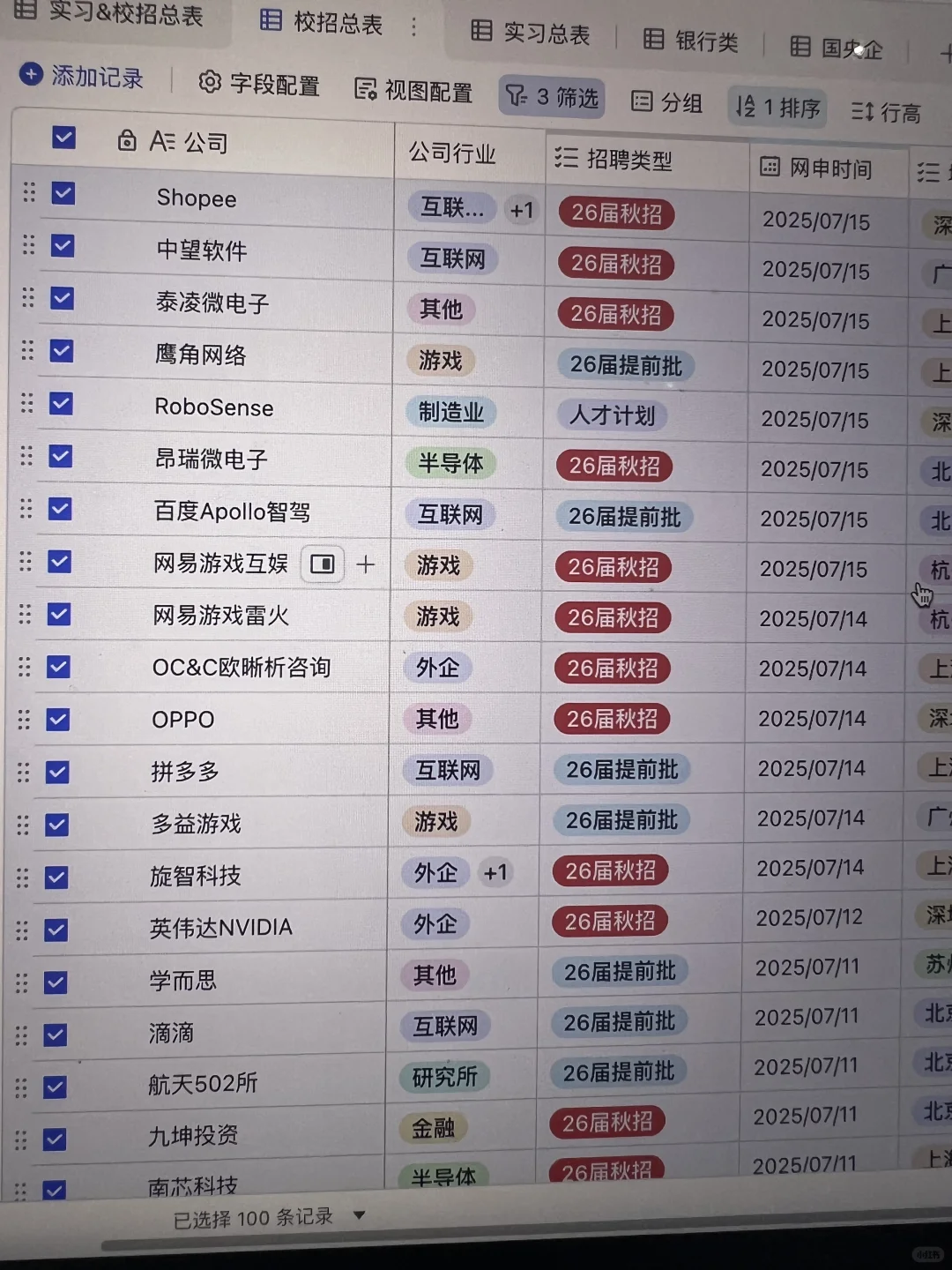Click the drag handle of 英伟达NVIDIA row

coord(22,930)
